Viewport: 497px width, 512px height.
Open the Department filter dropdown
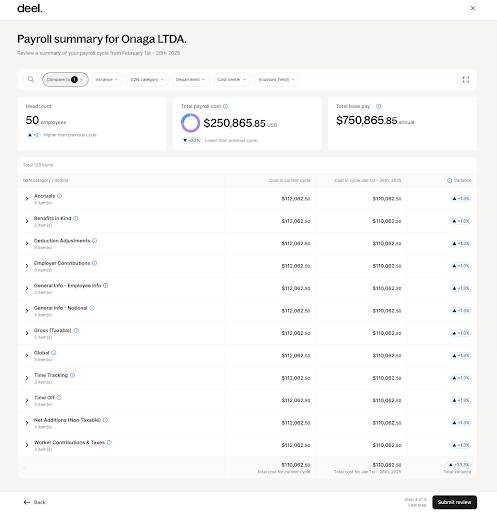pos(191,79)
